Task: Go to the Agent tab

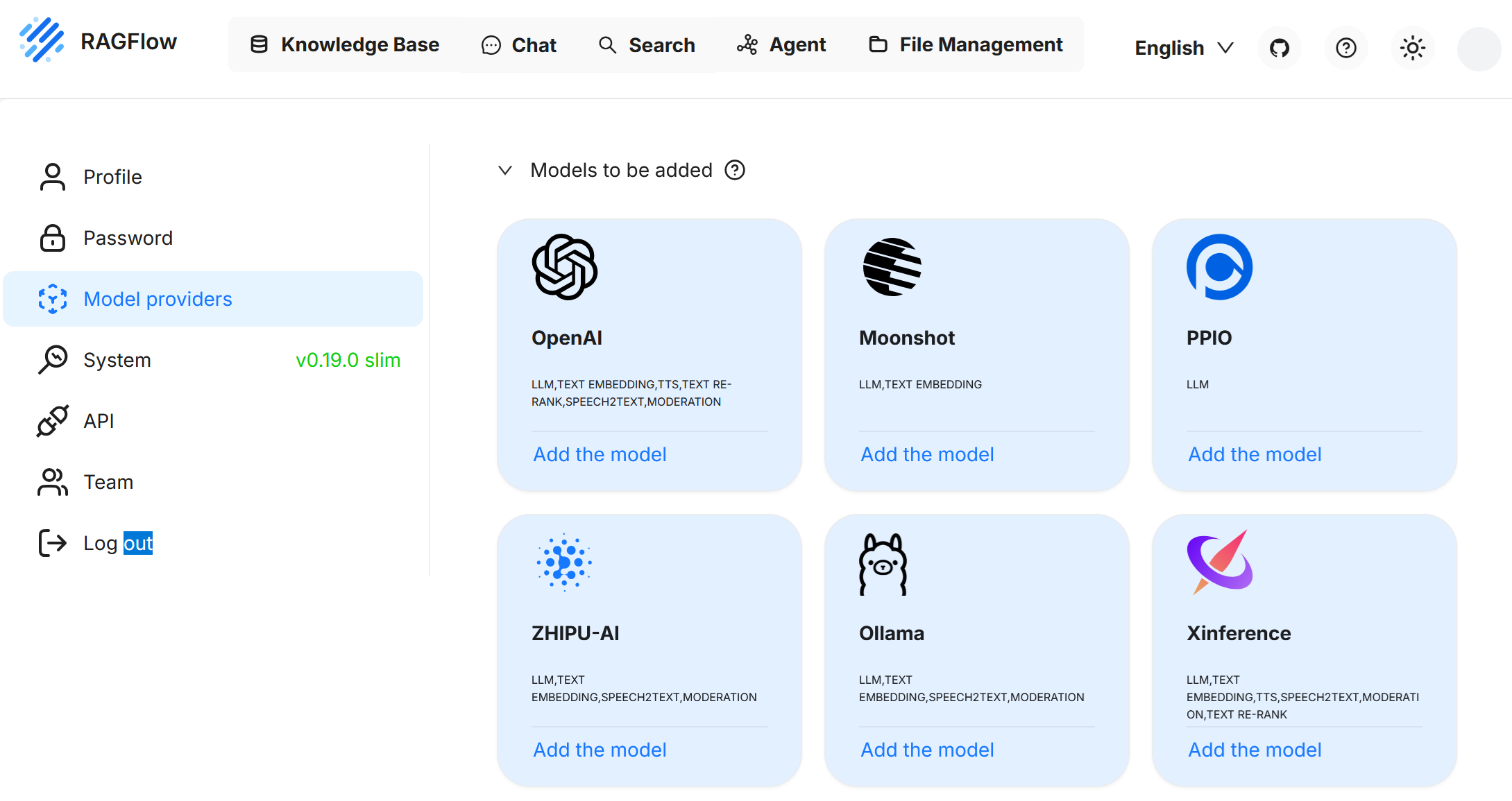Action: coord(781,45)
